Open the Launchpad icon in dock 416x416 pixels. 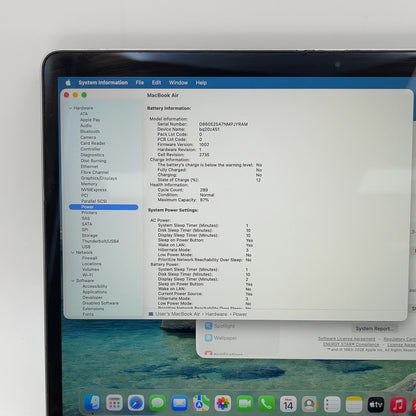(114, 403)
